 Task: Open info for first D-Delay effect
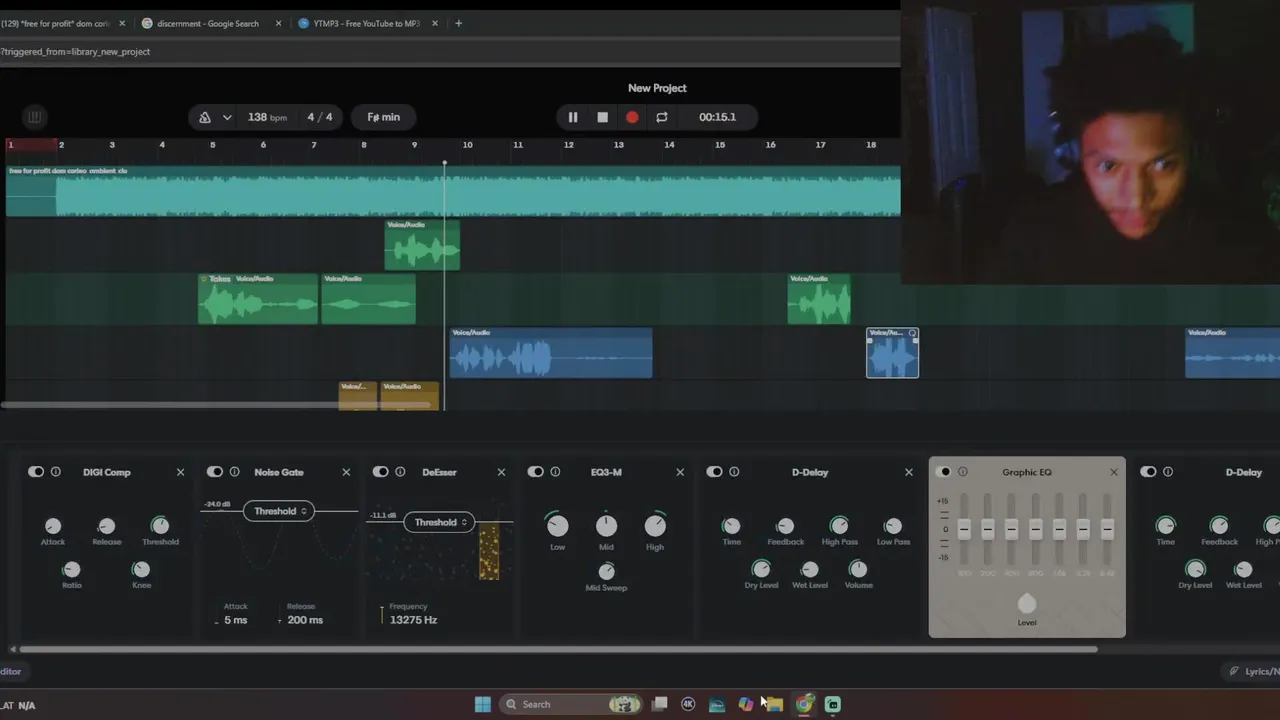(734, 472)
